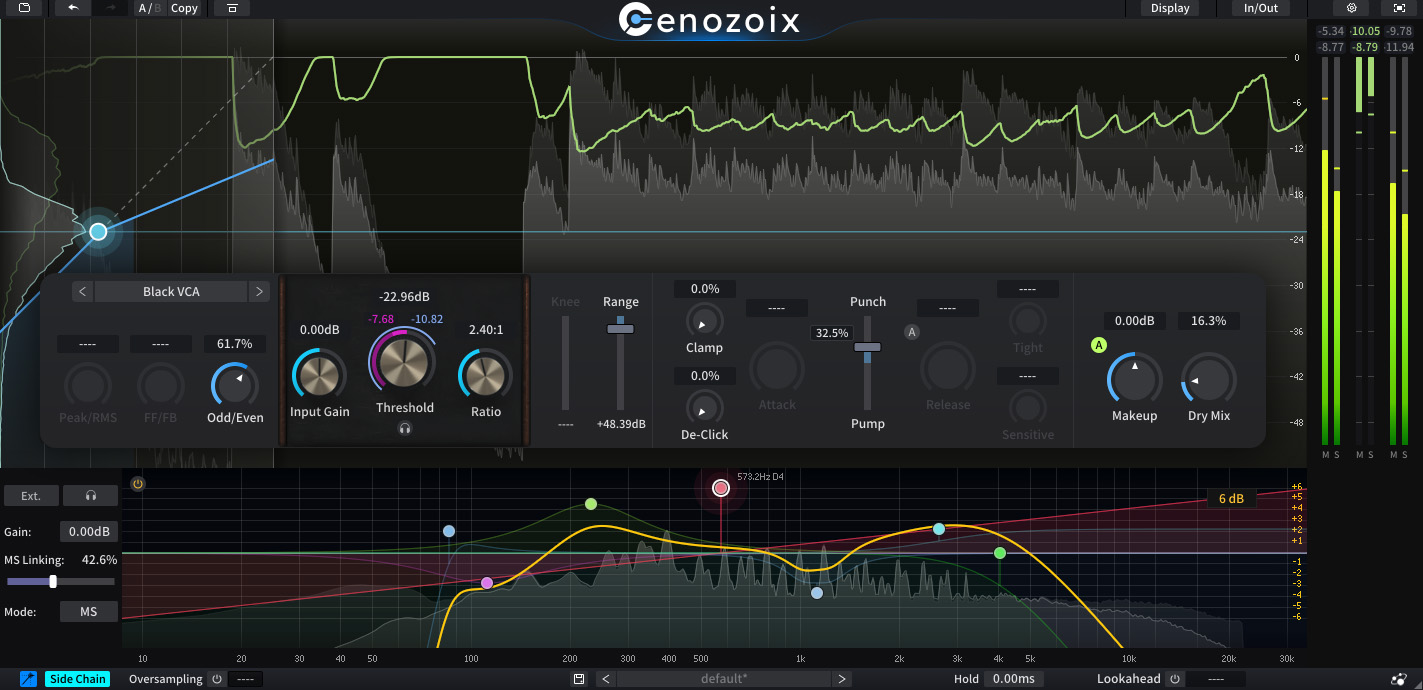The width and height of the screenshot is (1423, 690).
Task: Click the Clamp value 0.0% field
Action: [705, 289]
